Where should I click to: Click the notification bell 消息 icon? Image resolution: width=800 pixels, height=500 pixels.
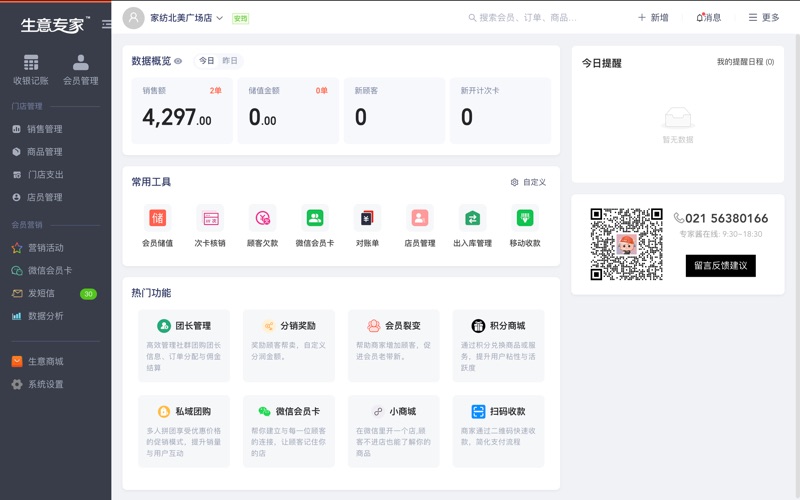pos(701,17)
